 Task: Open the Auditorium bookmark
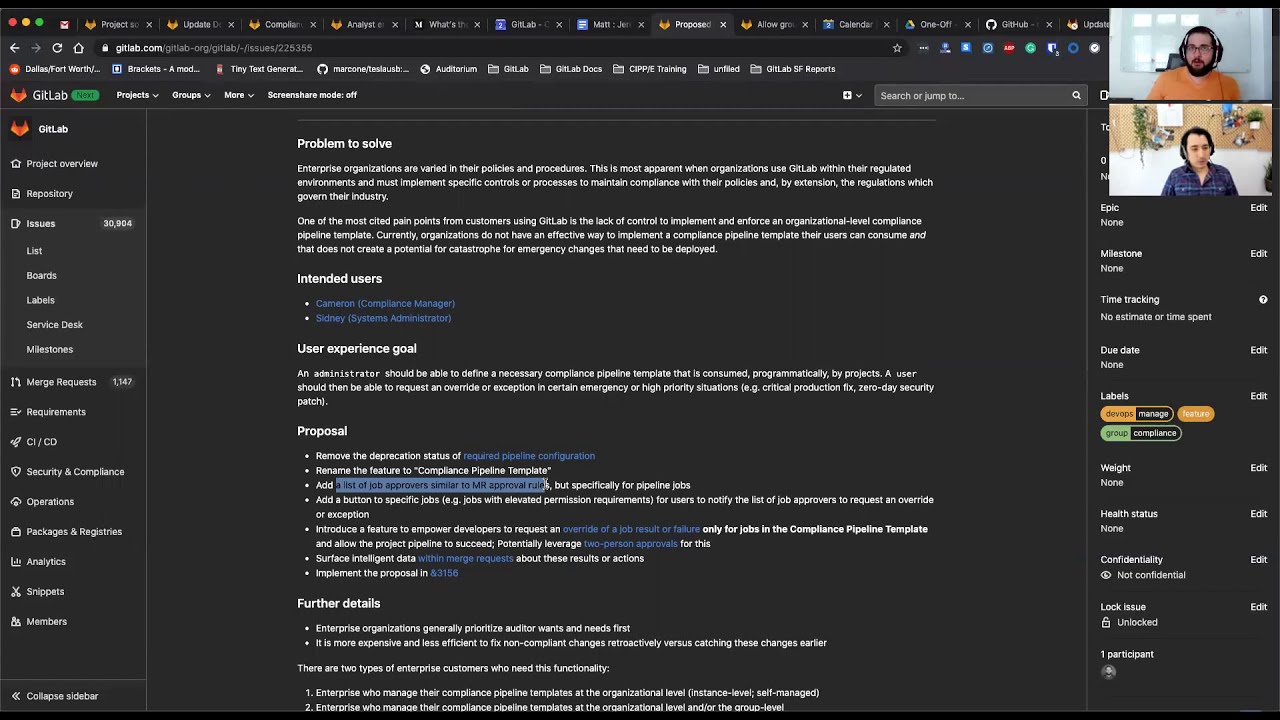pyautogui.click(x=448, y=69)
